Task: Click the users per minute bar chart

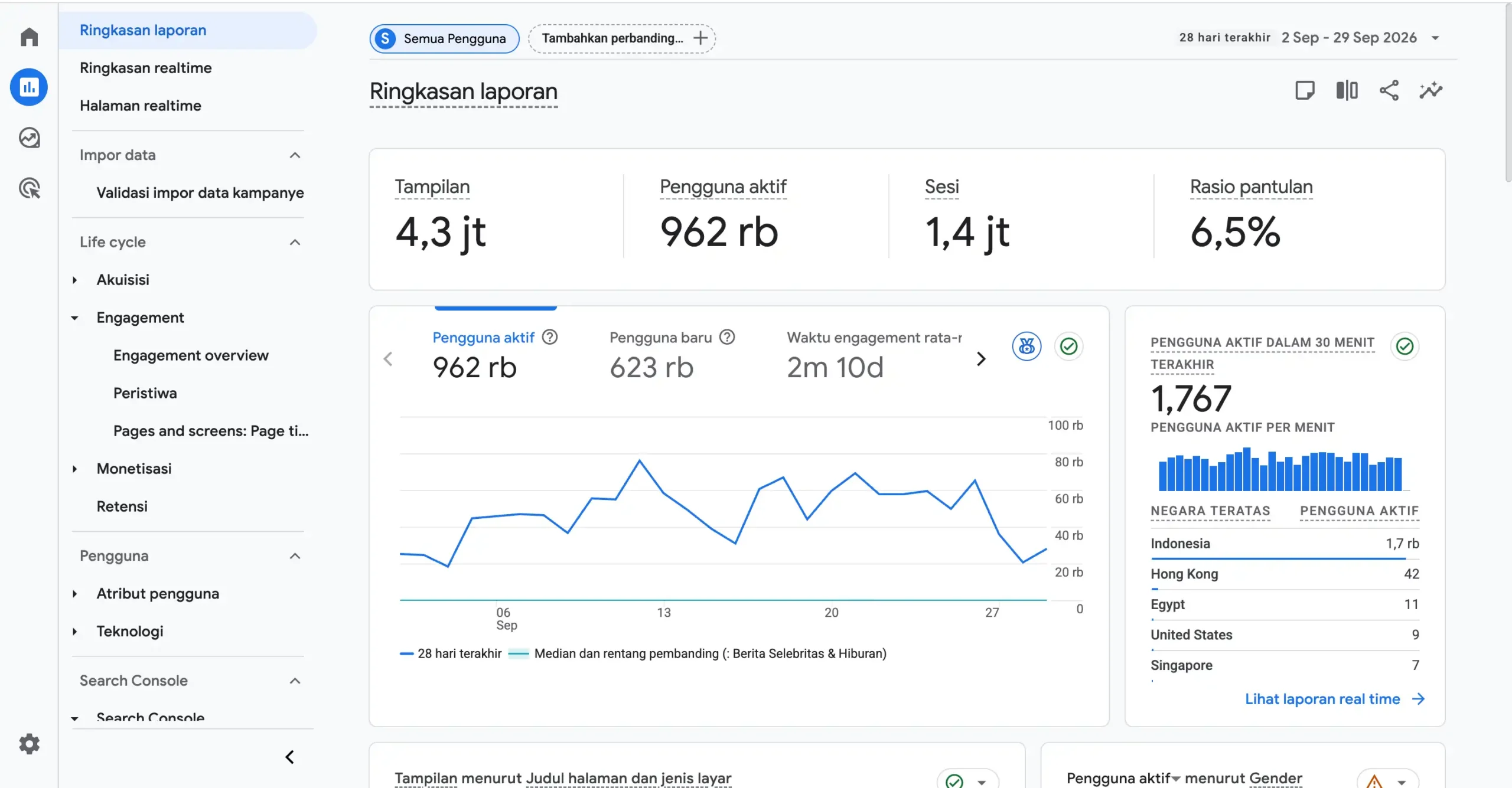Action: click(1280, 469)
